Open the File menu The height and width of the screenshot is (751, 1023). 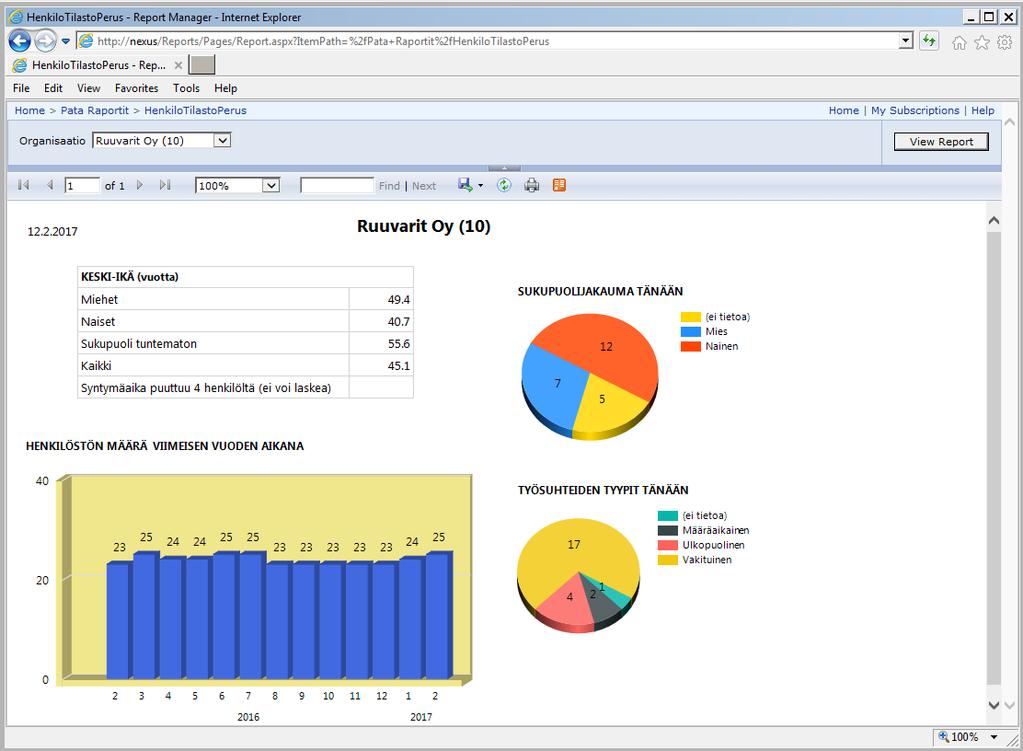tap(21, 88)
